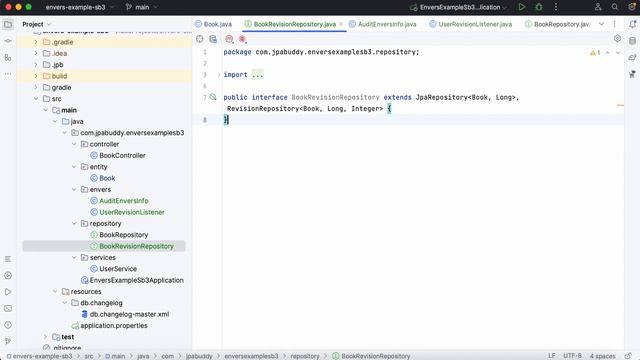The width and height of the screenshot is (640, 360).
Task: Open the Run tool window
Action: pos(8,292)
